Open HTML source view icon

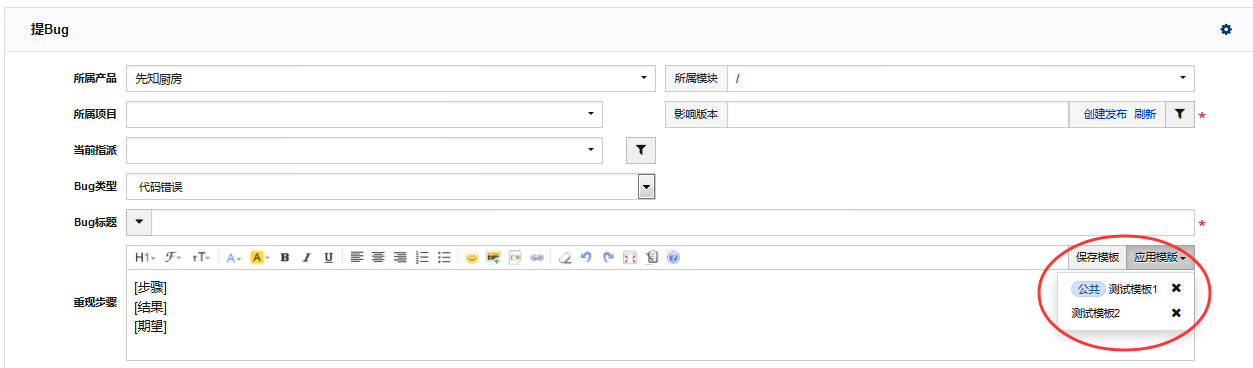click(x=652, y=257)
